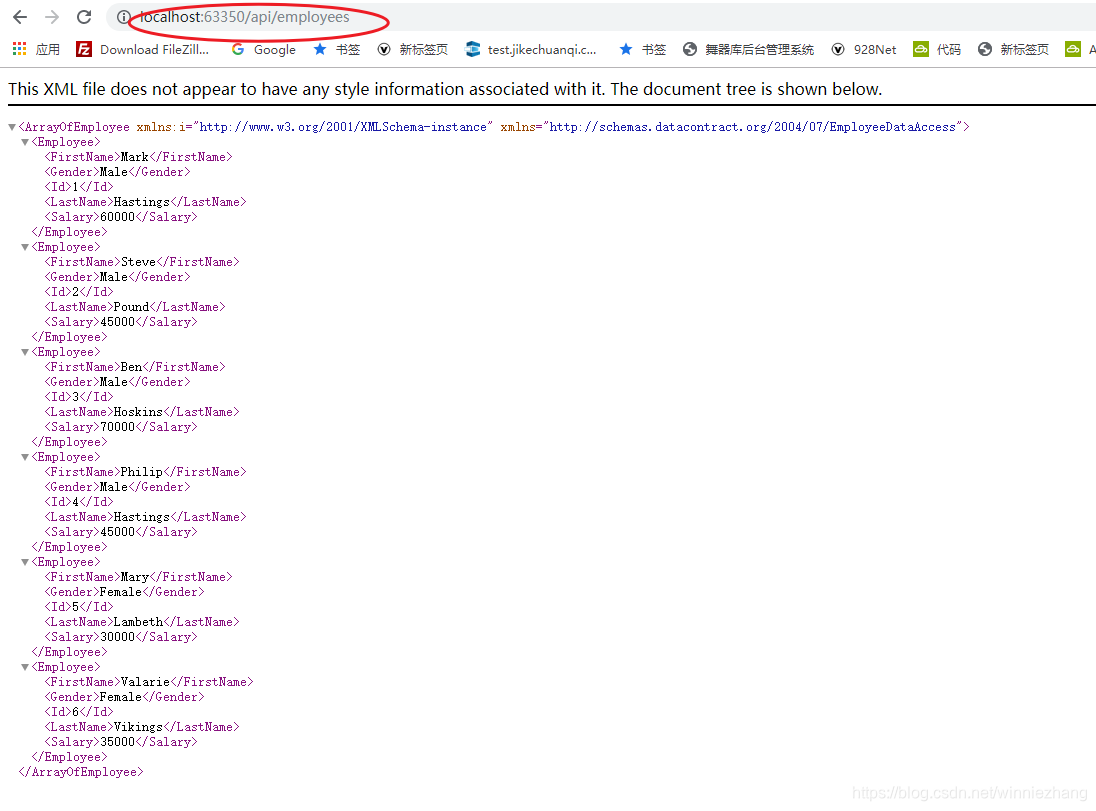Open the 舞器库后台管理系统 bookmark
Screen dimensions: 1096x811
[749, 49]
